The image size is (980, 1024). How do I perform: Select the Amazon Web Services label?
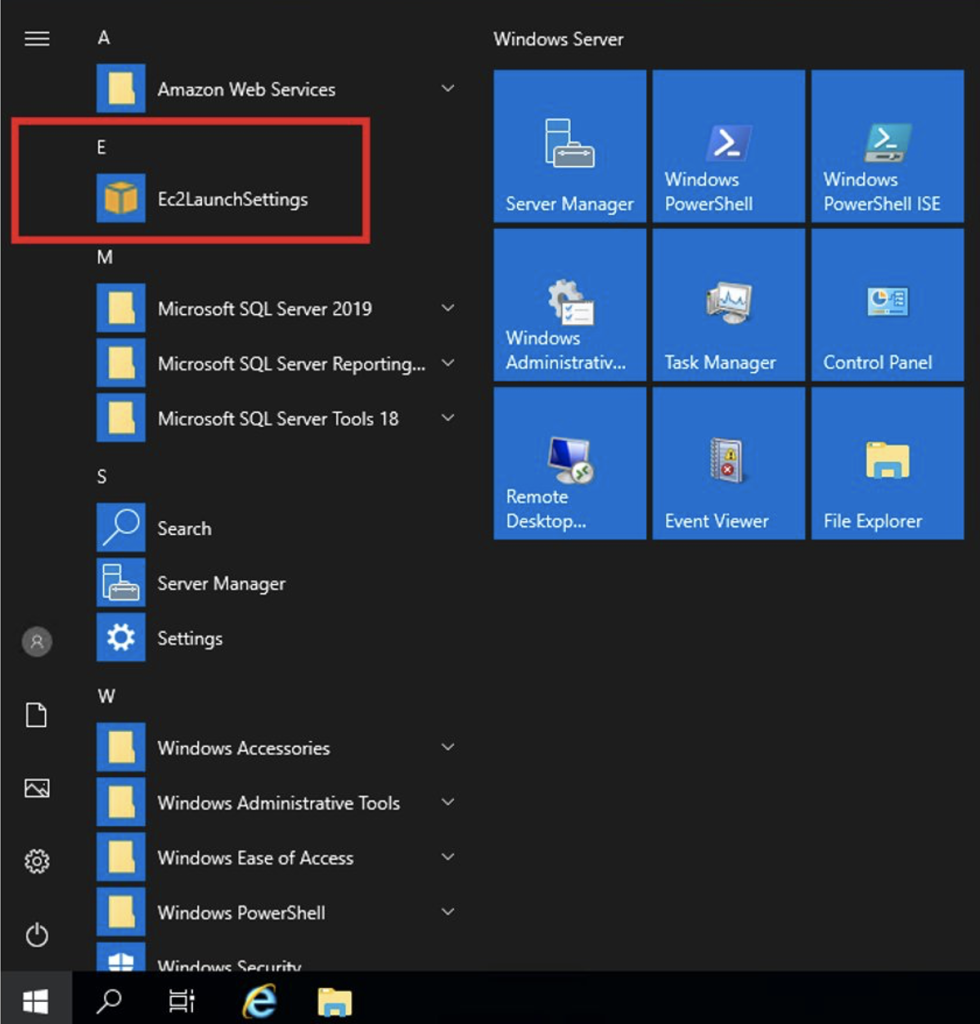[246, 89]
